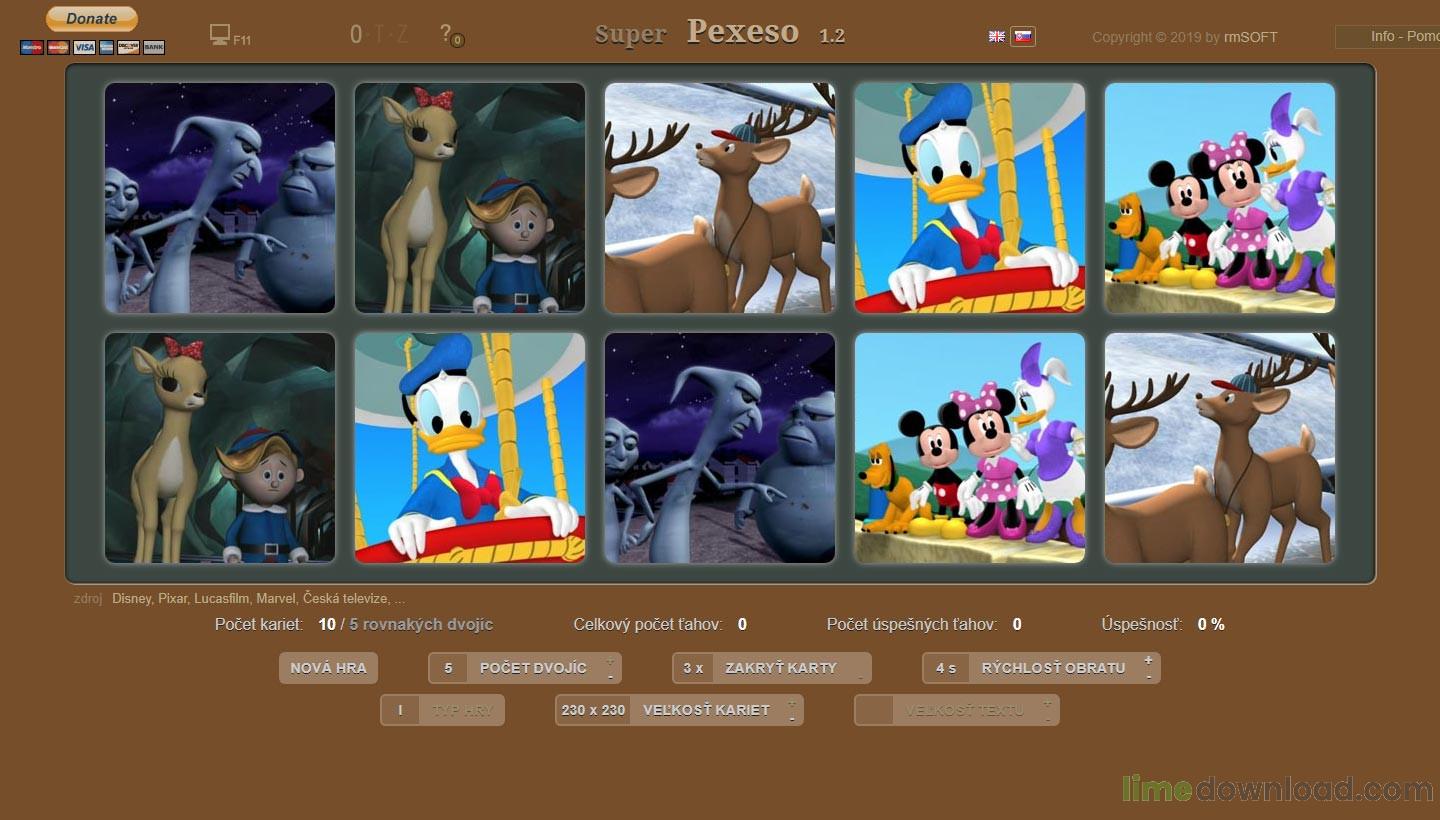Click the PayPal Donate button
This screenshot has width=1440, height=820.
92,19
